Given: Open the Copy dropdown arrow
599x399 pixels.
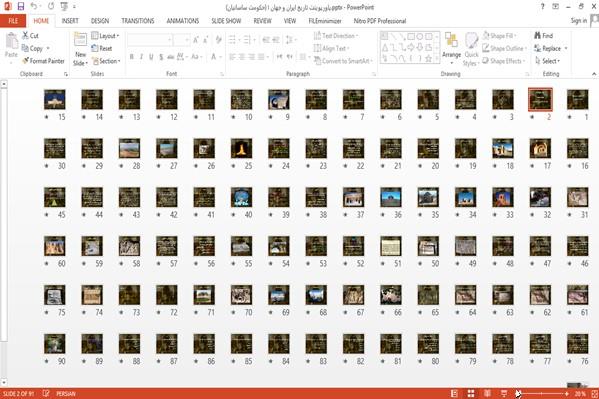Looking at the screenshot, I should click(48, 49).
